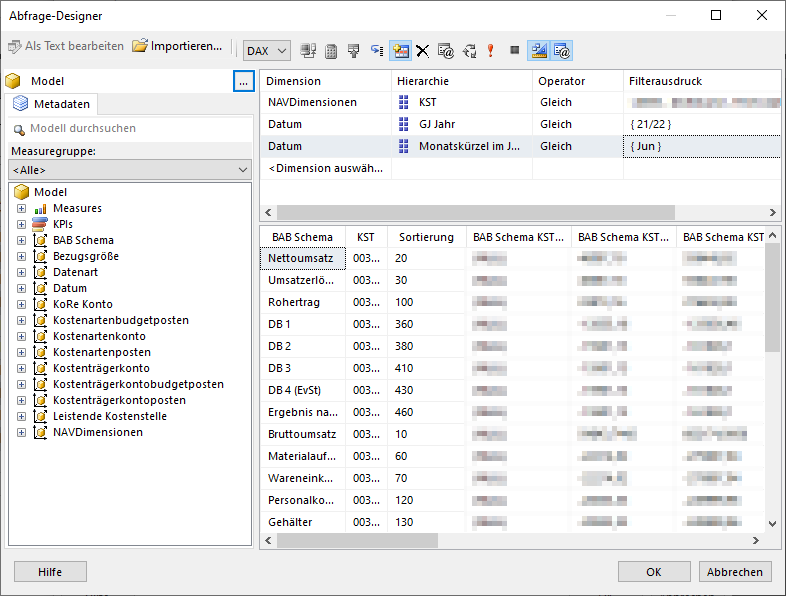Viewport: 786px width, 596px height.
Task: Click the square stop query icon
Action: click(514, 50)
